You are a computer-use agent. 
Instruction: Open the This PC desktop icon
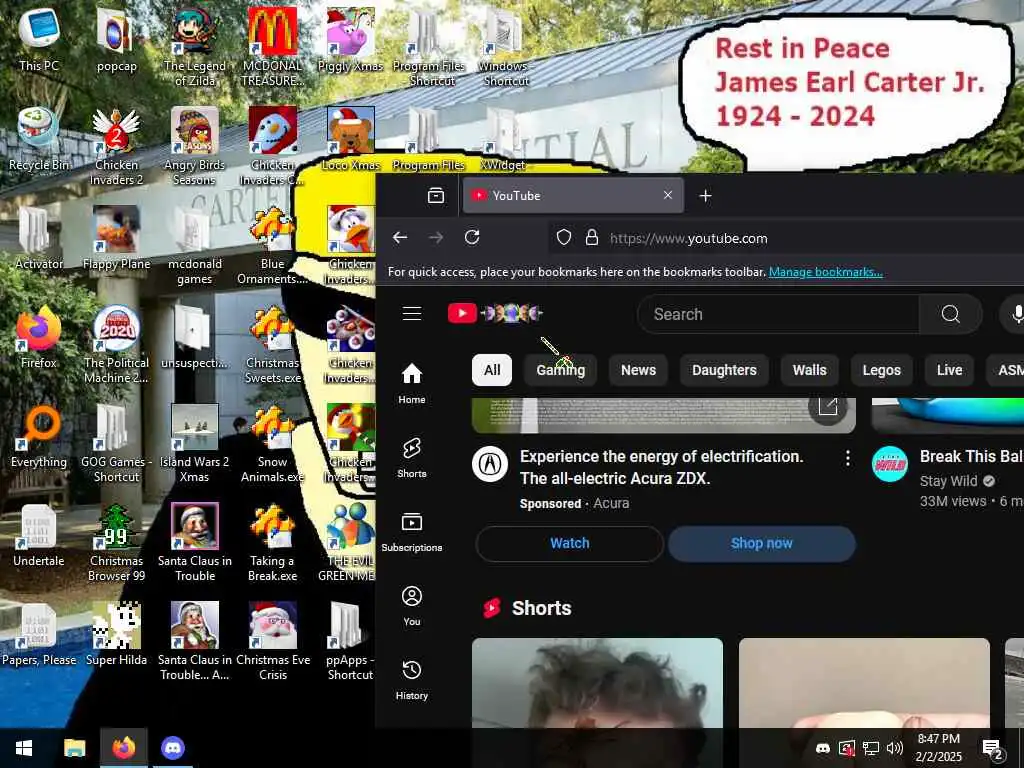pyautogui.click(x=39, y=39)
